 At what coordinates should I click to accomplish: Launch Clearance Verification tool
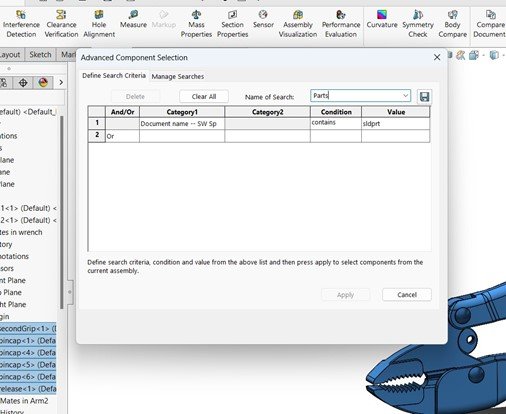[61, 24]
